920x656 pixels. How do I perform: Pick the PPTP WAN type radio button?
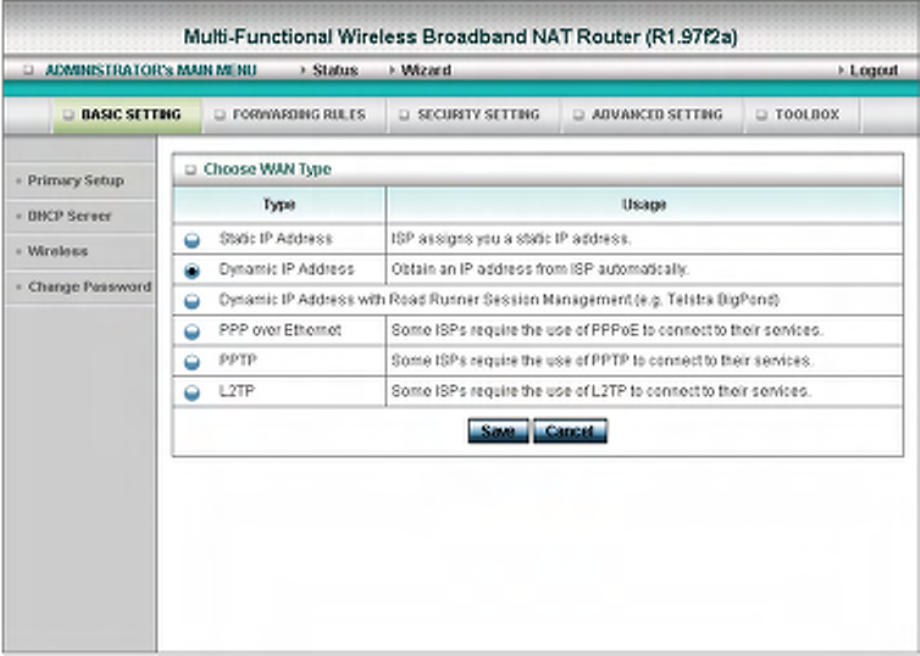coord(192,363)
